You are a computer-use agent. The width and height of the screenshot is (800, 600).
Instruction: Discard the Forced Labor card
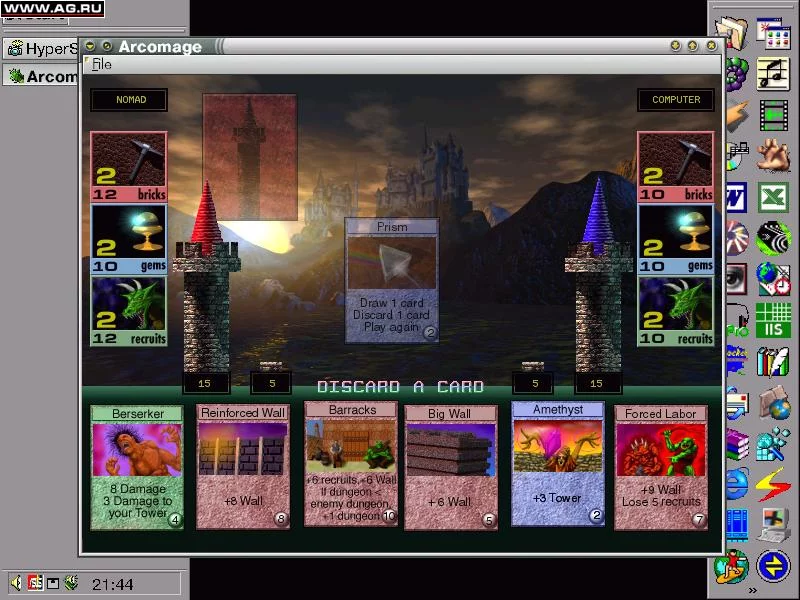tap(661, 467)
